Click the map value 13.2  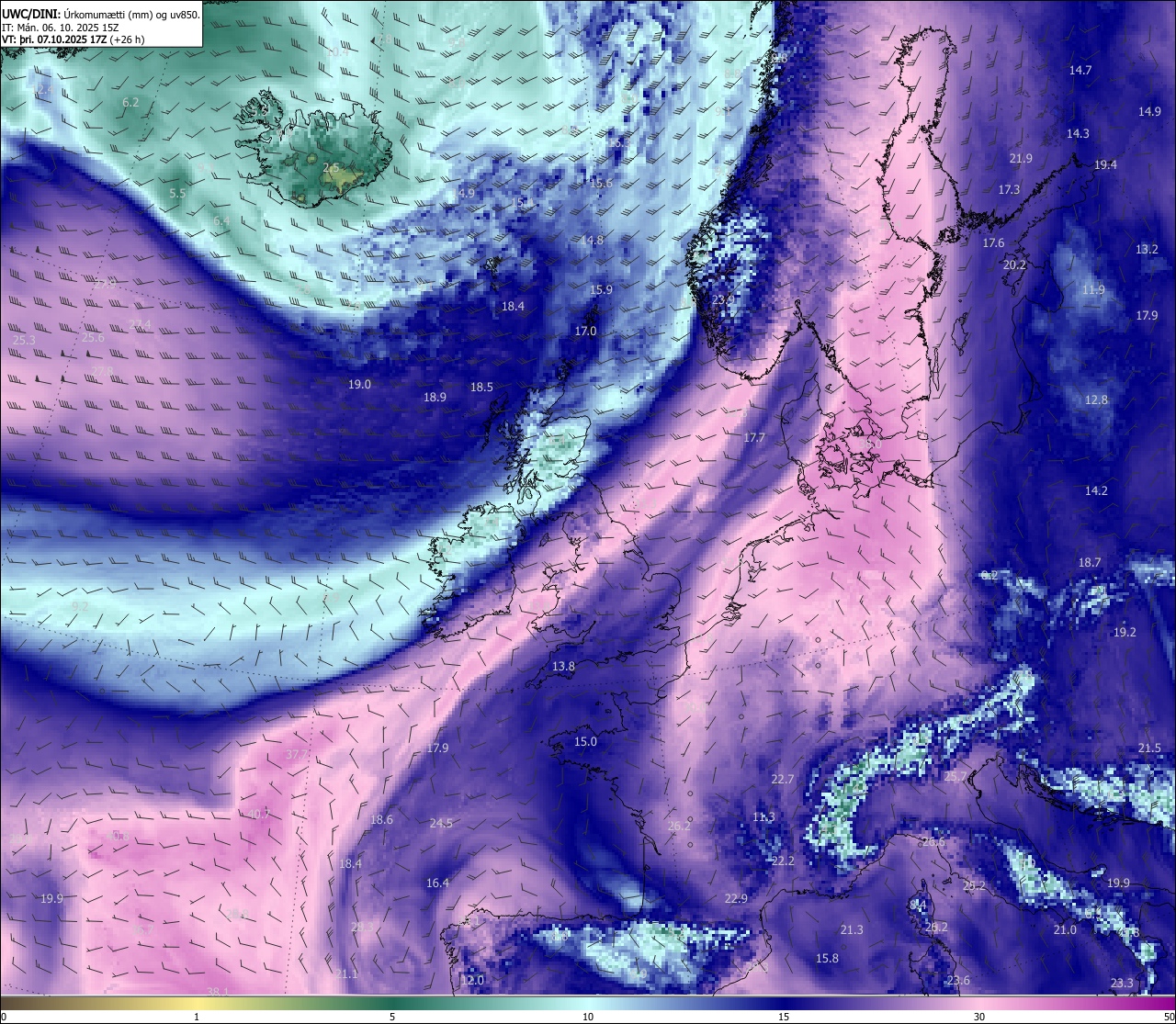(1147, 249)
